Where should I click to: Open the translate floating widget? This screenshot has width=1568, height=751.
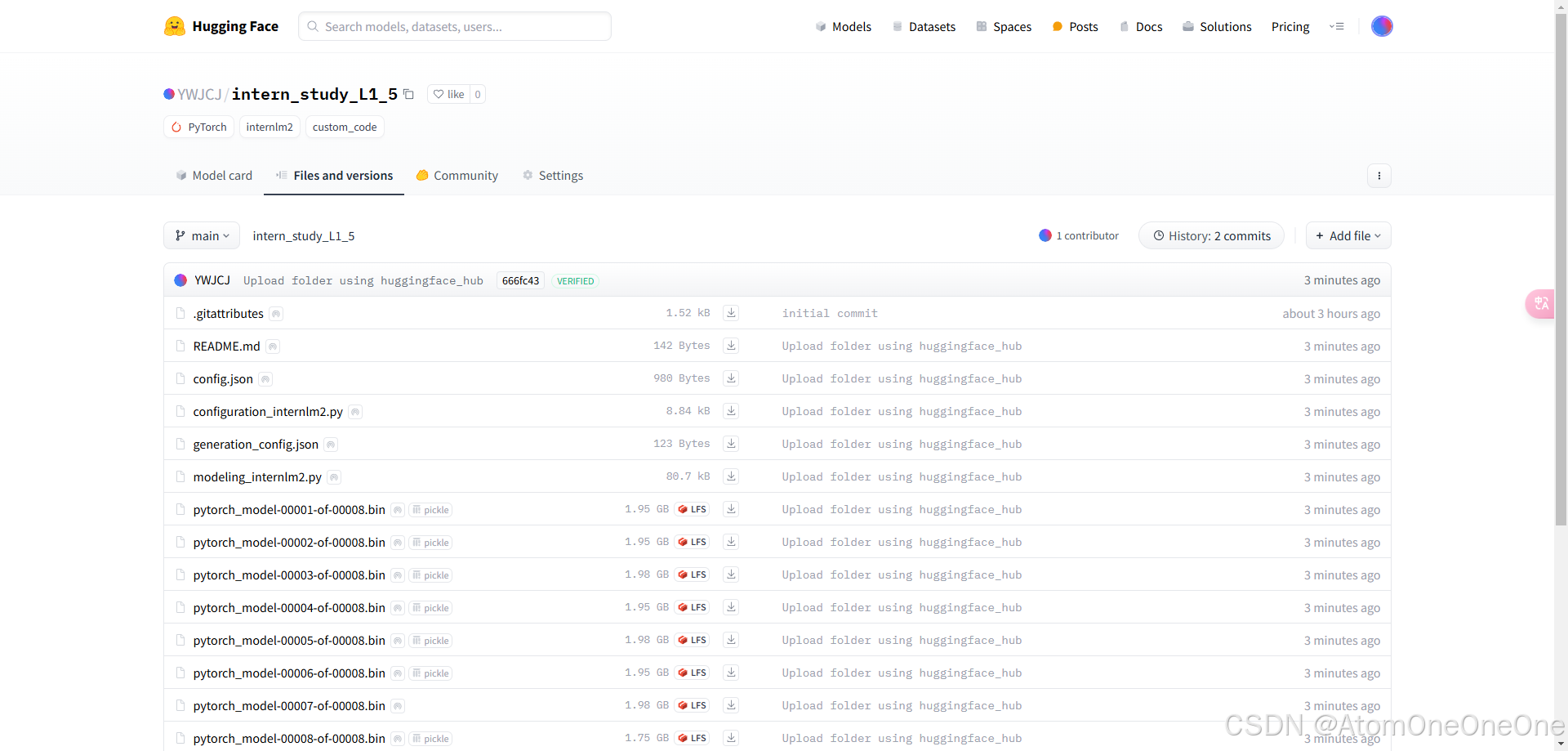1540,304
